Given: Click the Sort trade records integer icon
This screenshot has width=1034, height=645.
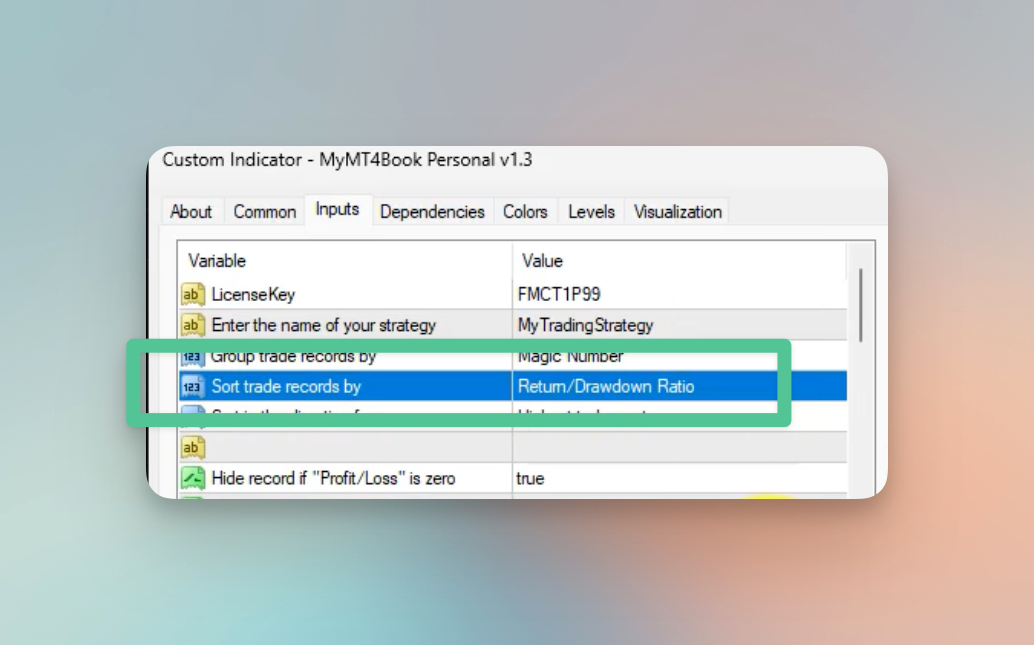Looking at the screenshot, I should coord(192,386).
